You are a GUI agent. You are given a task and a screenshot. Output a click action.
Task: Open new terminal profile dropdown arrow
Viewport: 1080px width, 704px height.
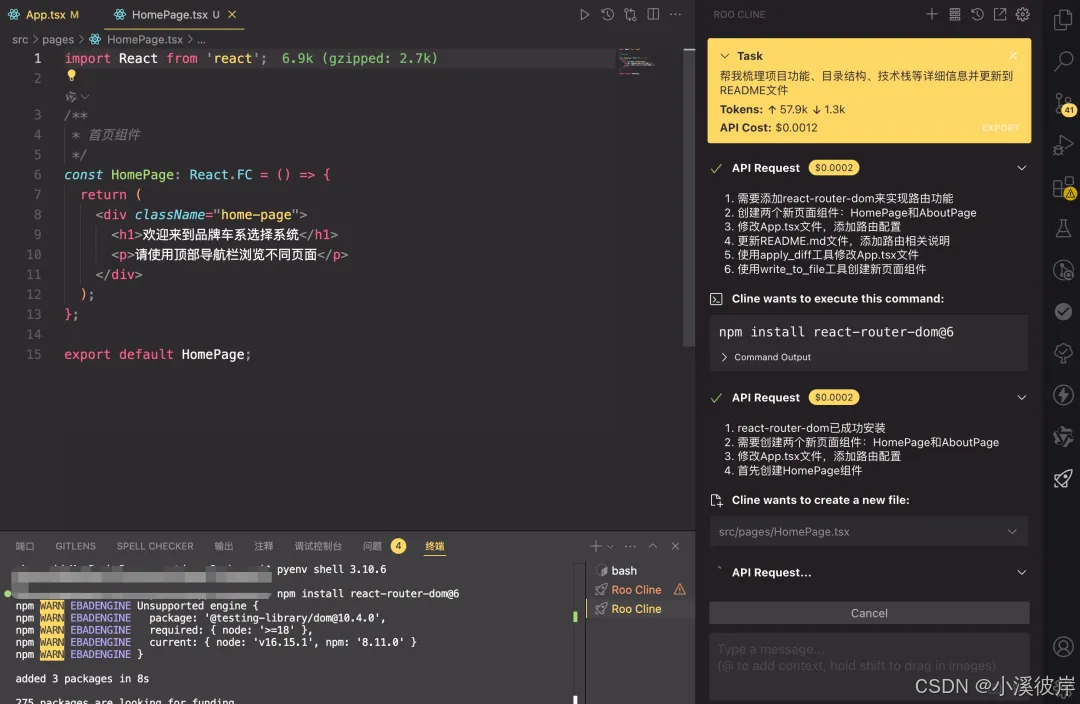(610, 546)
